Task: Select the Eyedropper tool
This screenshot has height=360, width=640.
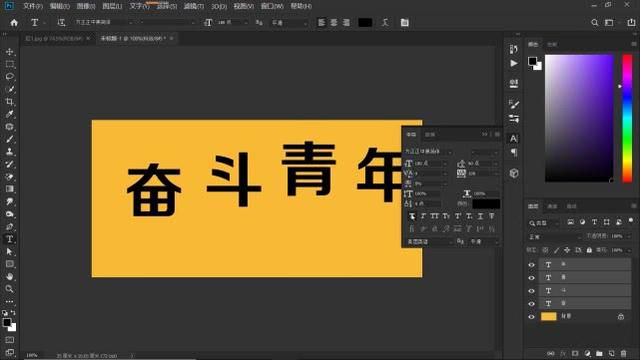Action: point(10,114)
